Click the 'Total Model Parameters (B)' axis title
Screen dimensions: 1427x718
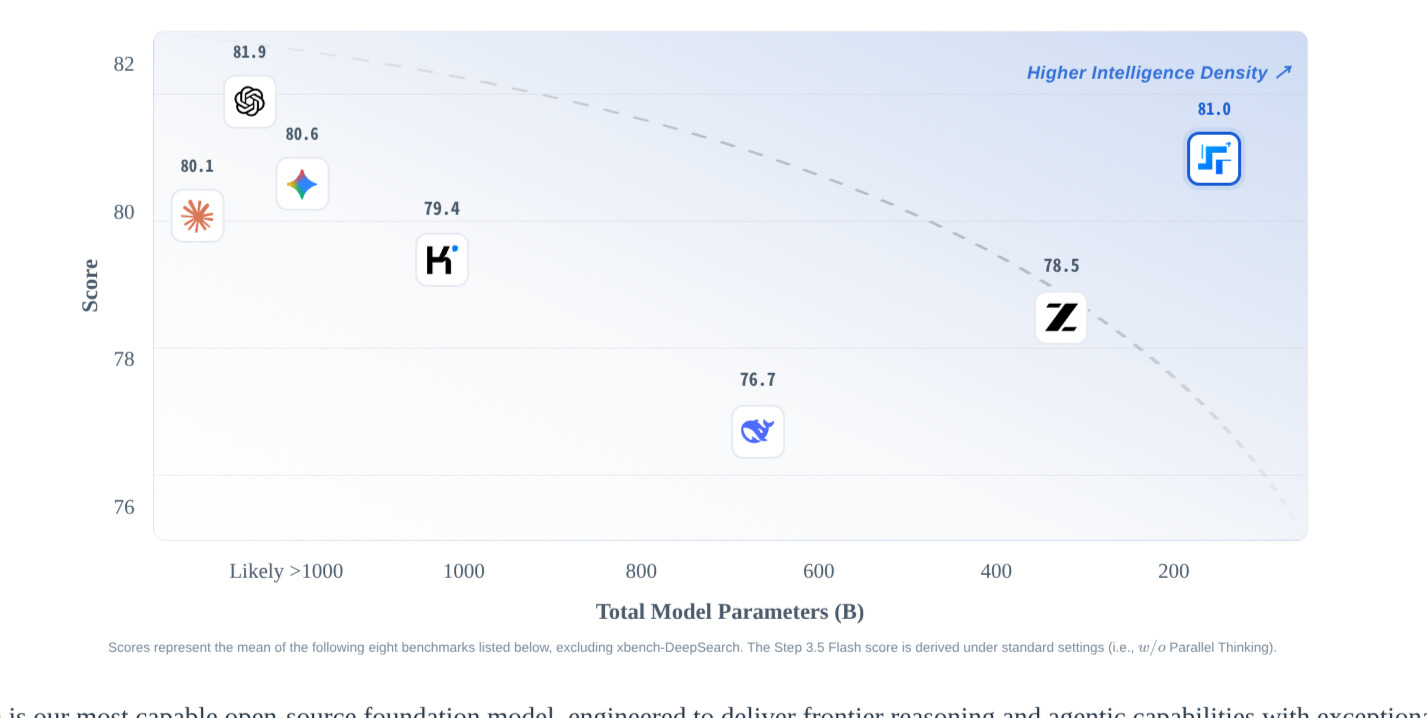click(x=730, y=612)
